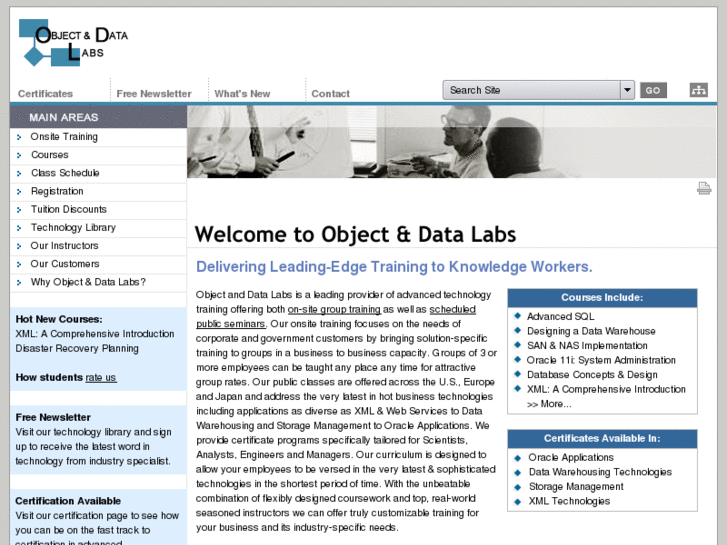Screen dimensions: 727x545
Task: Open Class Schedule in sidebar
Action: 65,173
